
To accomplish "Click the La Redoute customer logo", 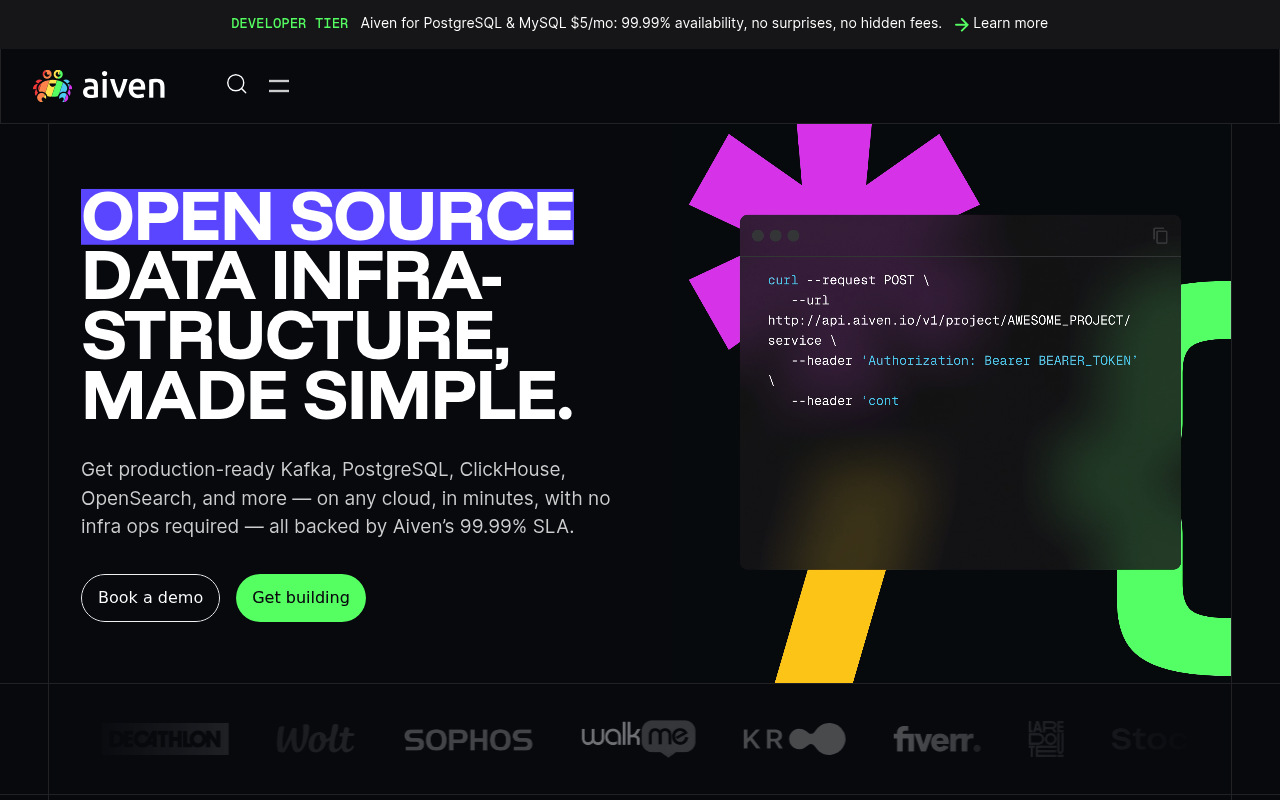I will pos(1046,739).
